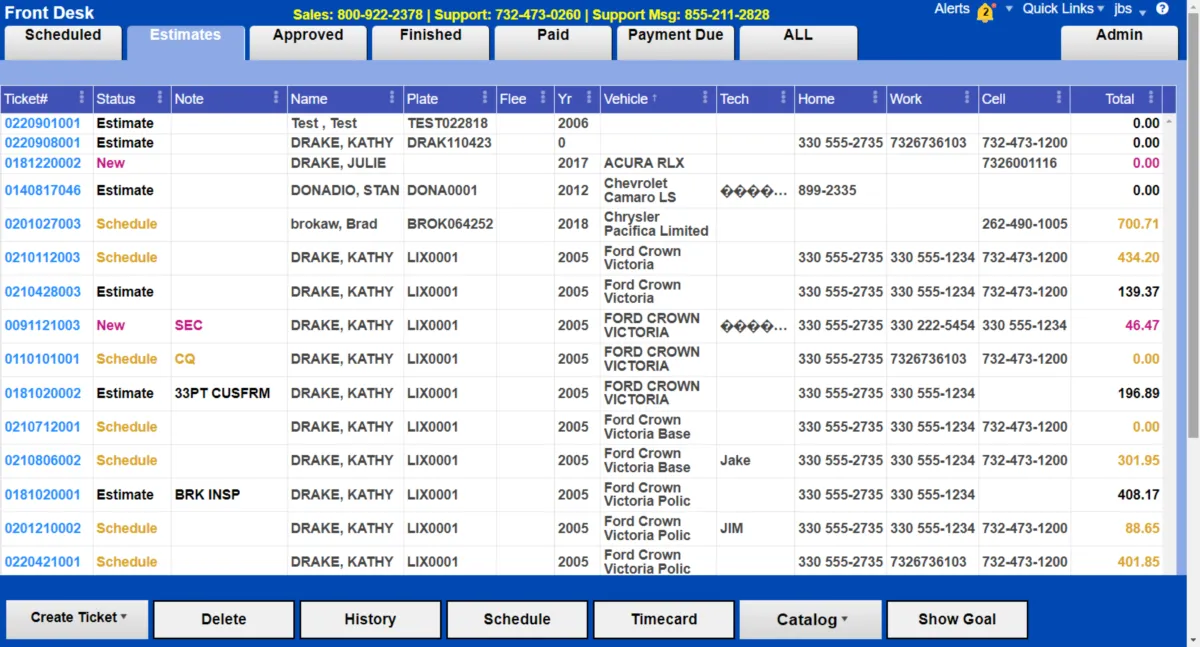Open the Vehicle column menu icon
The width and height of the screenshot is (1200, 647).
(705, 98)
